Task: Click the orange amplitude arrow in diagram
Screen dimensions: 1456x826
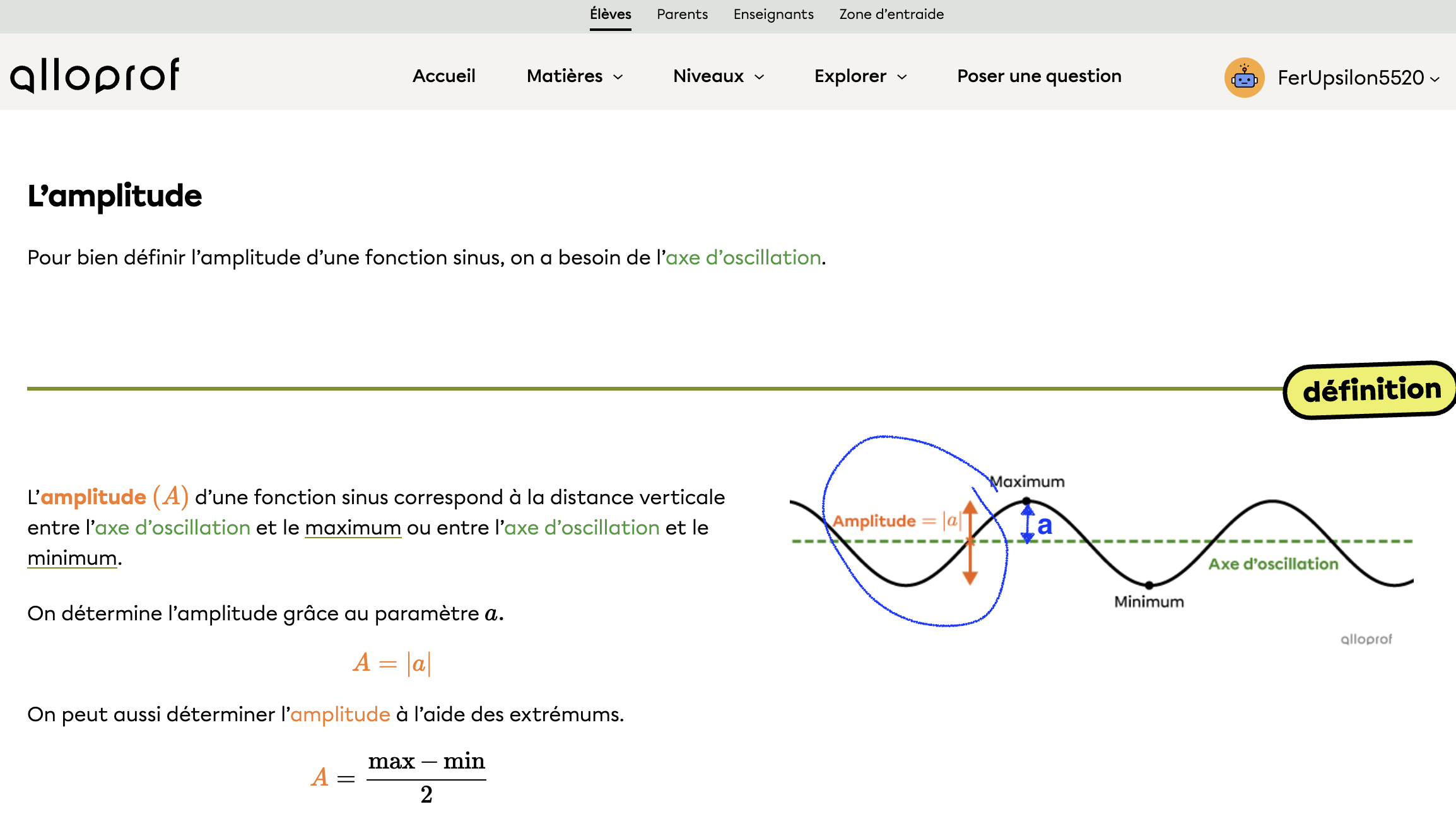Action: (970, 543)
